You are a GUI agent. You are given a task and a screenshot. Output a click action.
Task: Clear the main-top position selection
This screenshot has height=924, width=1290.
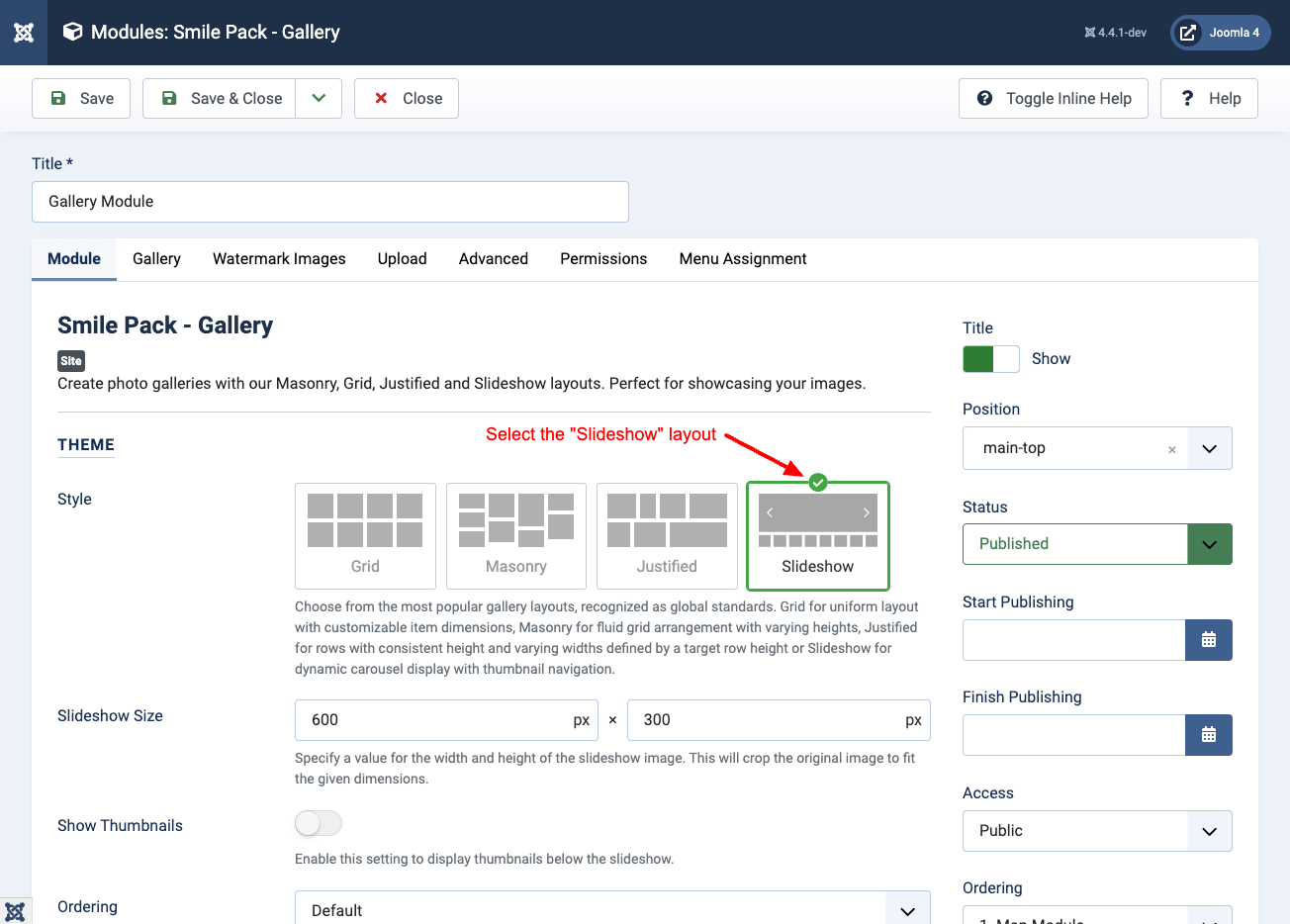coord(1171,449)
